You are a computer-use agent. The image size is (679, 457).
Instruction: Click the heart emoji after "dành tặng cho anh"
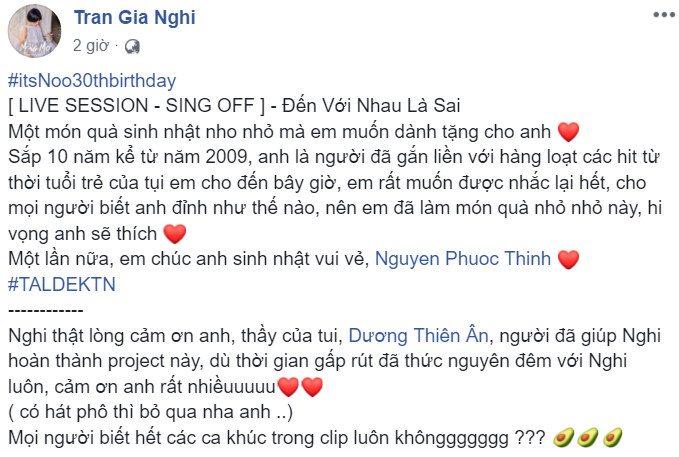(569, 132)
